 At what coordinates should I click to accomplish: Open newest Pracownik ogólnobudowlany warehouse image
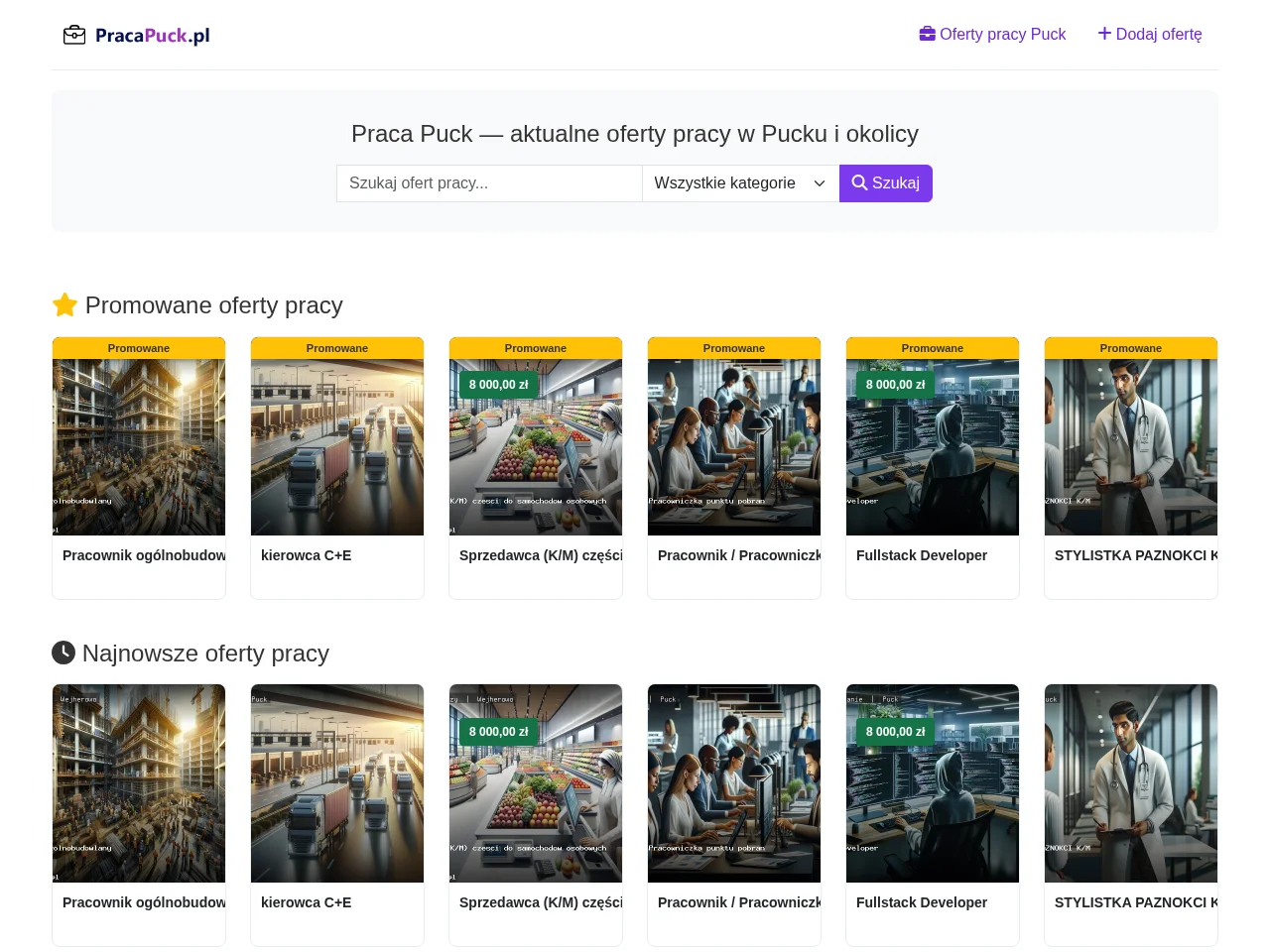(x=139, y=783)
